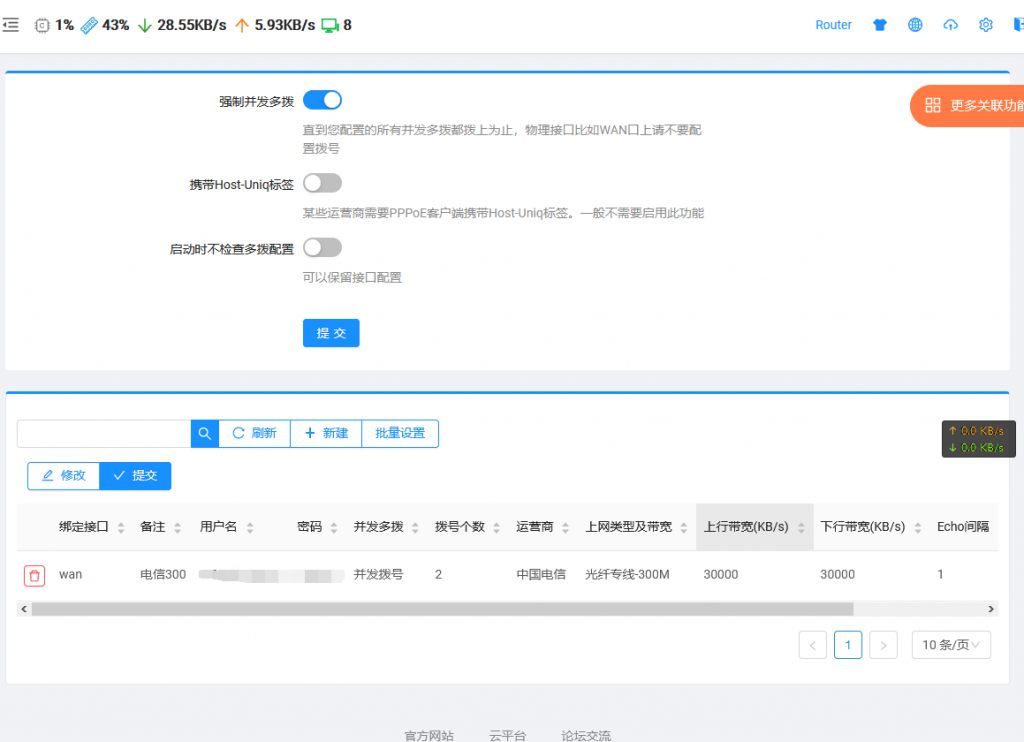Screen dimensions: 1024x742
Task: Click the CPU usage icon
Action: coord(42,25)
